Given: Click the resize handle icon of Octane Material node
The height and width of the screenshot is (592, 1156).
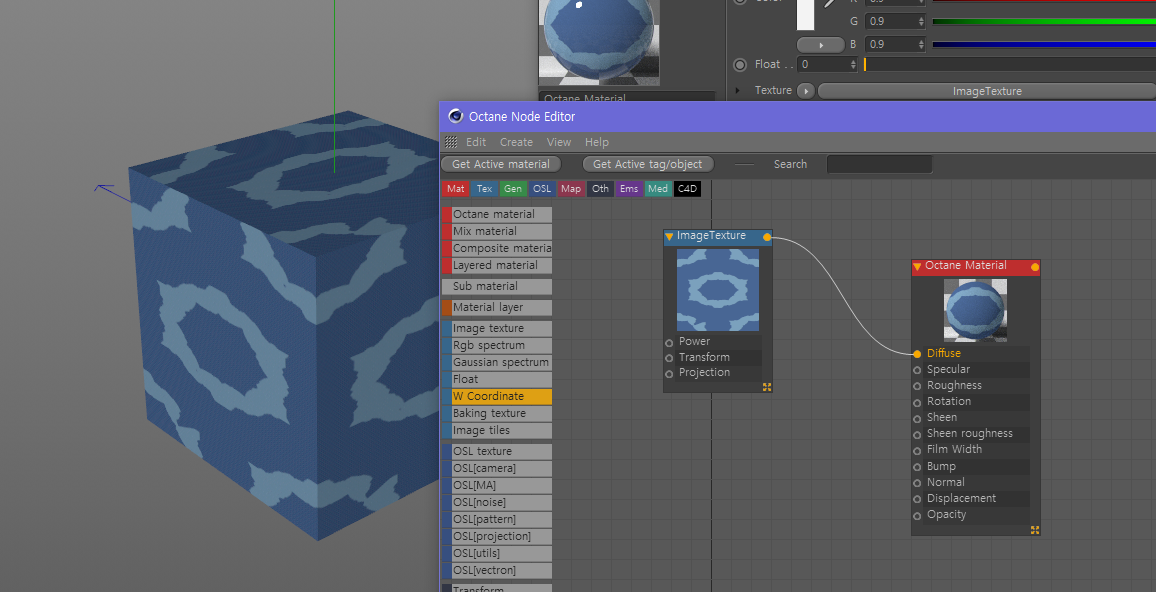Looking at the screenshot, I should click(x=1035, y=529).
